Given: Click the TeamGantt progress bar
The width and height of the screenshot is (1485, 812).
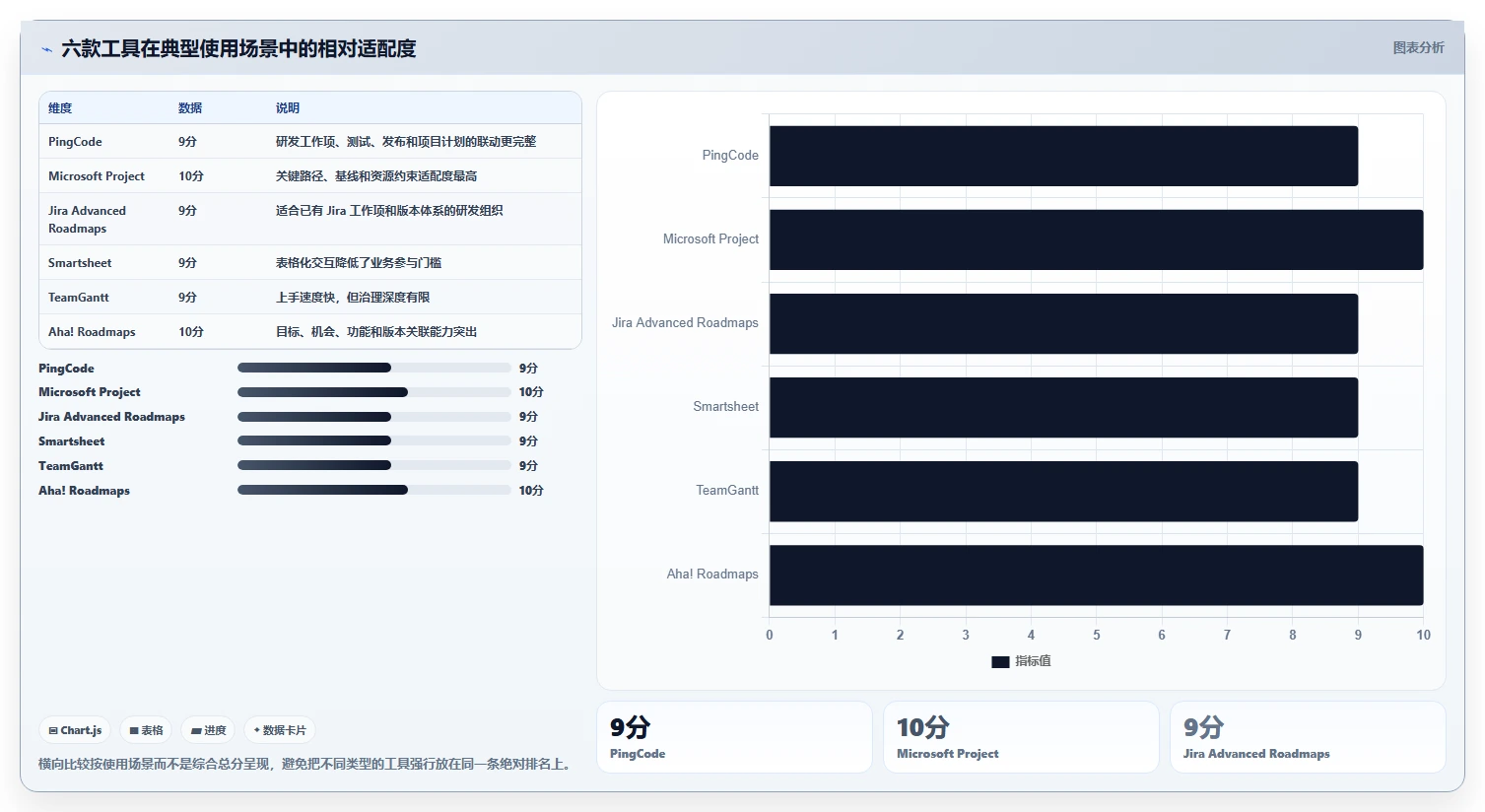Looking at the screenshot, I should (x=374, y=465).
